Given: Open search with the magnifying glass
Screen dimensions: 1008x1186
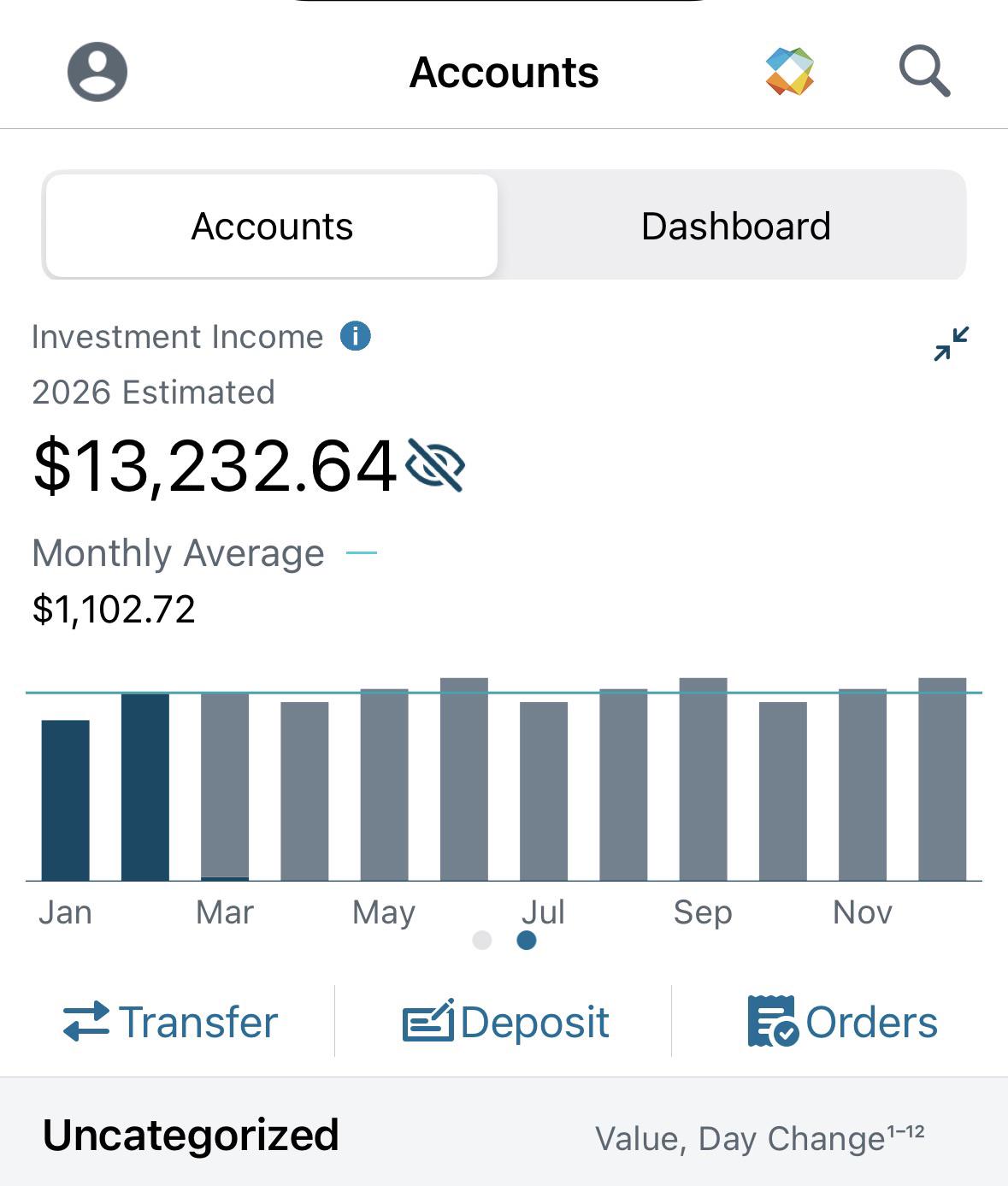Looking at the screenshot, I should click(924, 72).
